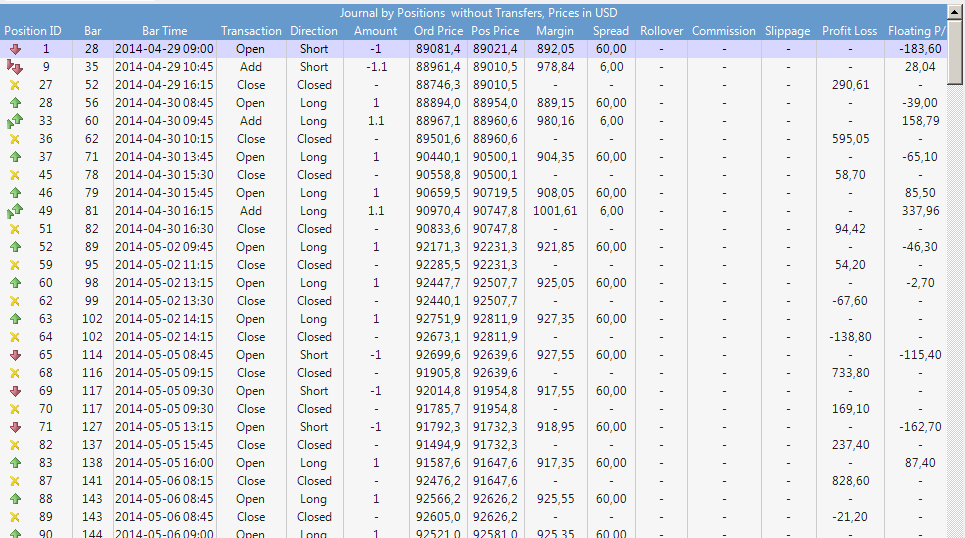
Task: Click the red arrow icon for position 69
Action: 15,391
